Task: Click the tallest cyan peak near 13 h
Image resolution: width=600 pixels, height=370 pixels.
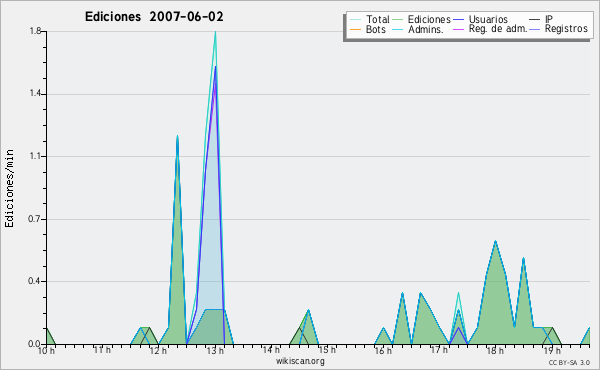Action: point(215,32)
